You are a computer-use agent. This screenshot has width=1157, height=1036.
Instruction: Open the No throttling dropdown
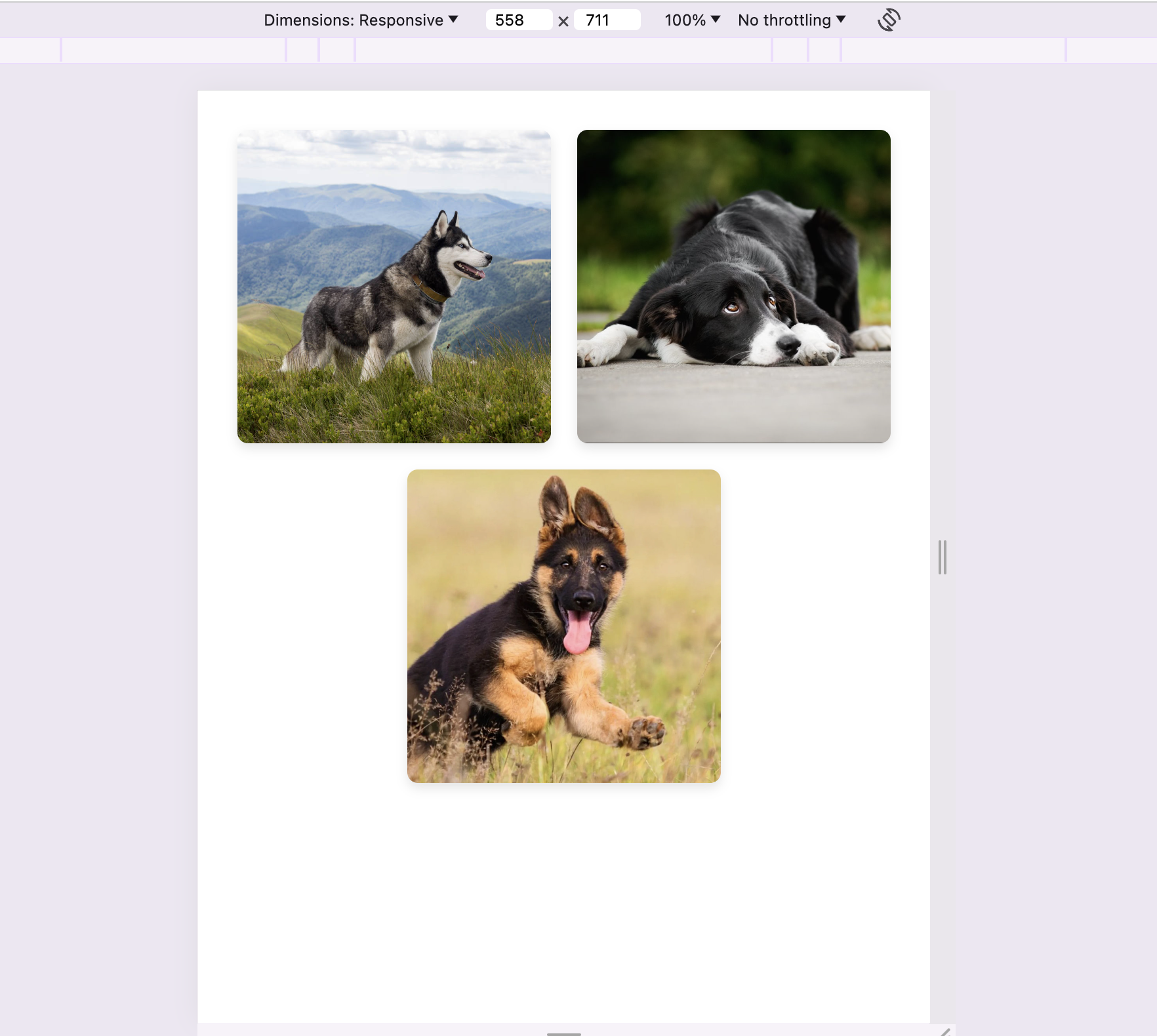pyautogui.click(x=792, y=20)
